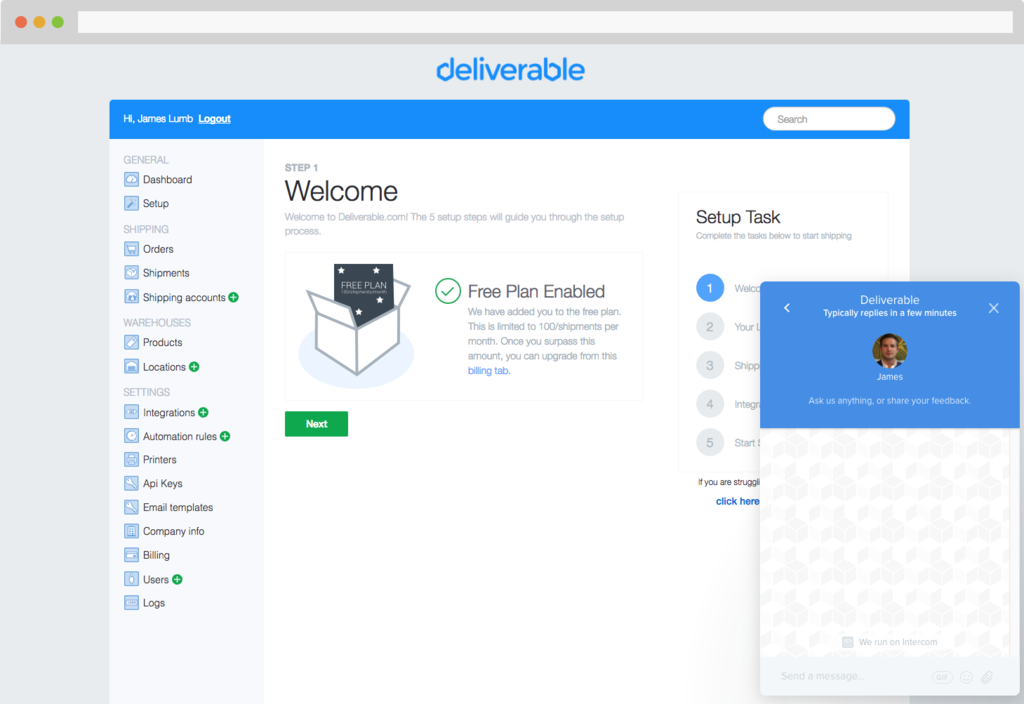Open the Dashboard icon in sidebar
The image size is (1024, 704).
point(131,179)
